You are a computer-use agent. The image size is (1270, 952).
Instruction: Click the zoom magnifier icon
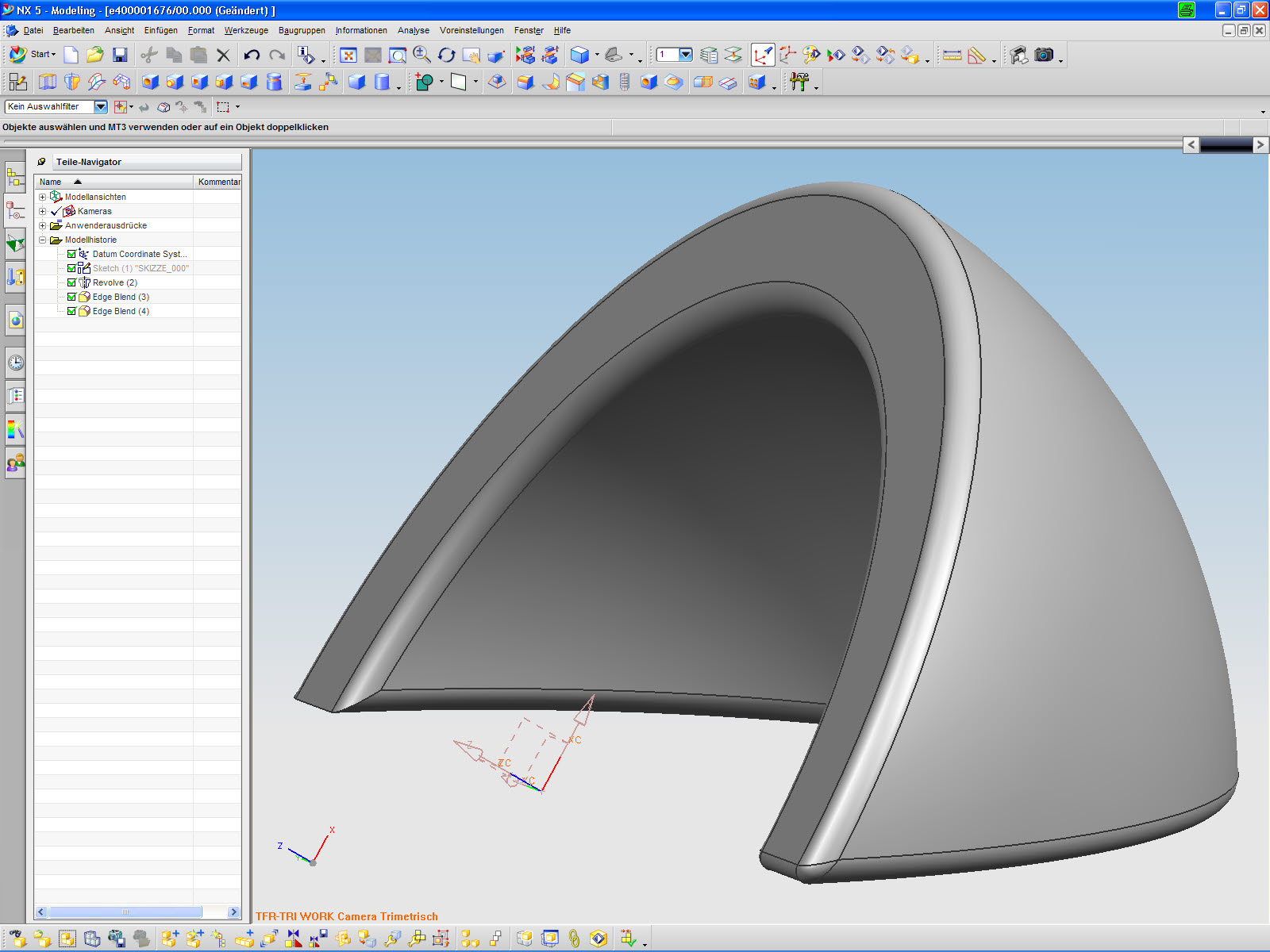click(421, 55)
